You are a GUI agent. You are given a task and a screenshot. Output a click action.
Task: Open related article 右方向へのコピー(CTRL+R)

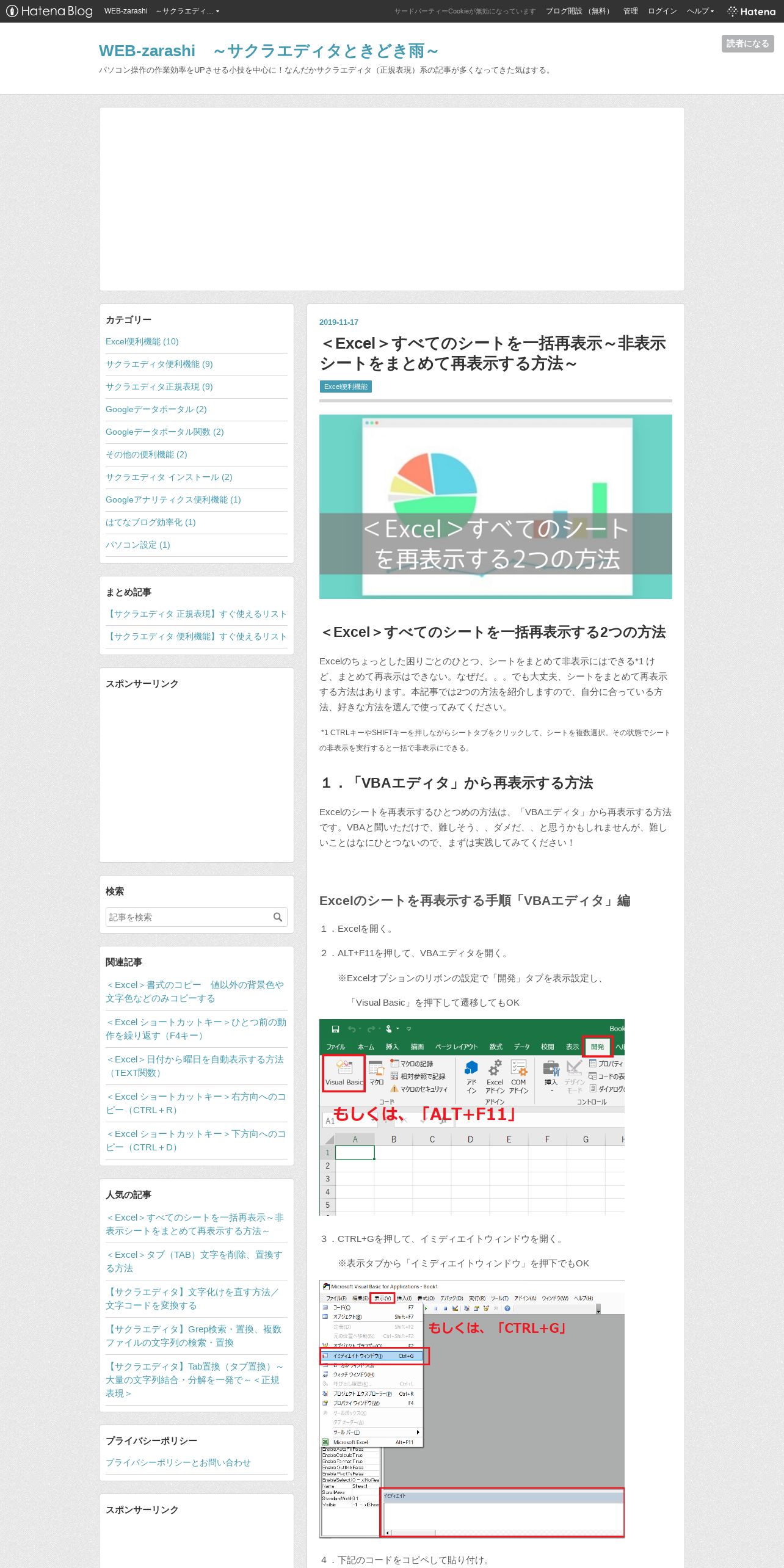coord(196,1103)
